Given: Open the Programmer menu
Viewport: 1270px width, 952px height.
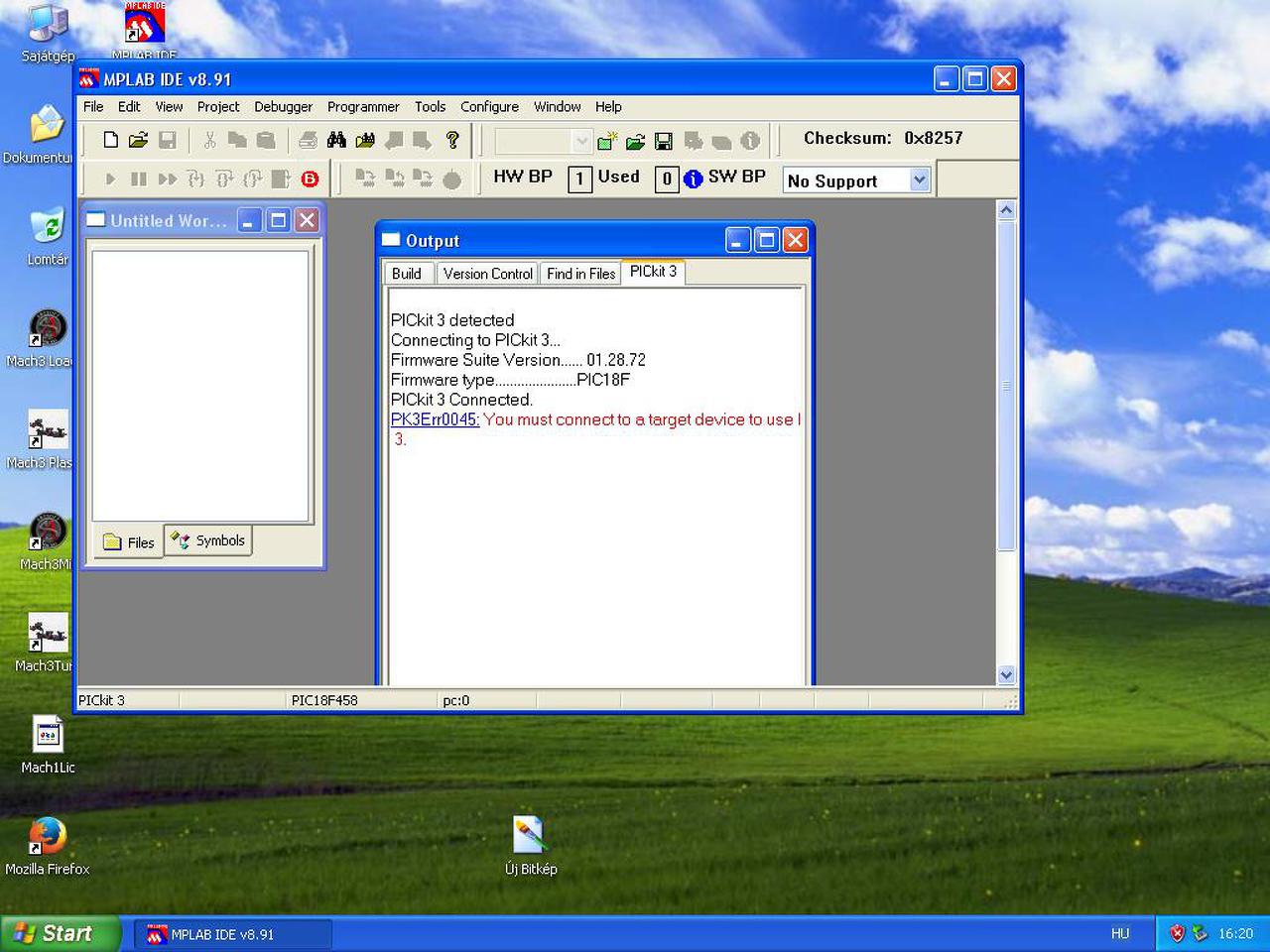Looking at the screenshot, I should [363, 107].
